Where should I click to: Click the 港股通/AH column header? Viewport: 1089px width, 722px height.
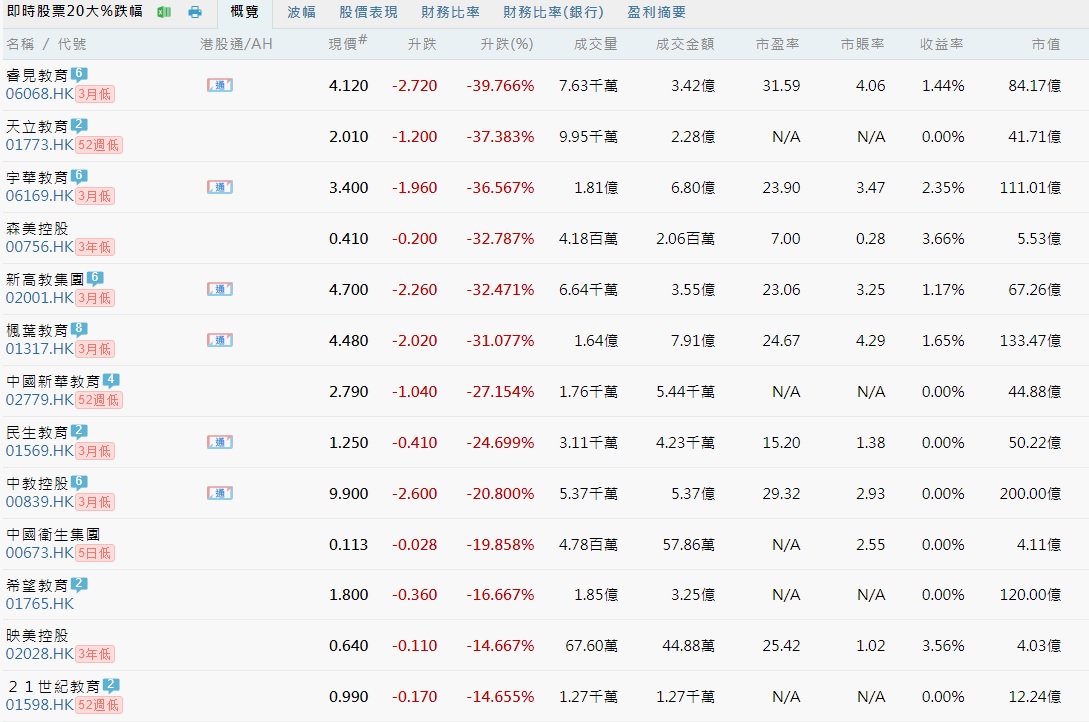coord(236,44)
